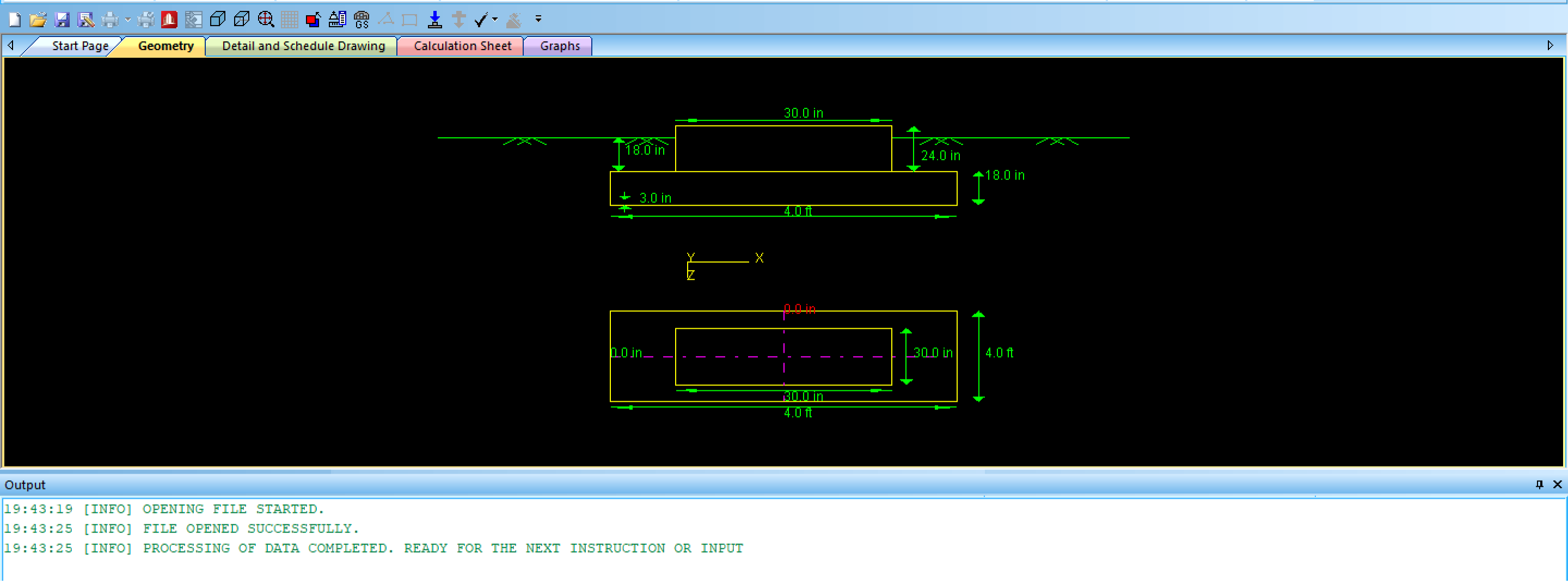Click the GS global settings icon
Viewport: 1568px width, 582px height.
362,20
